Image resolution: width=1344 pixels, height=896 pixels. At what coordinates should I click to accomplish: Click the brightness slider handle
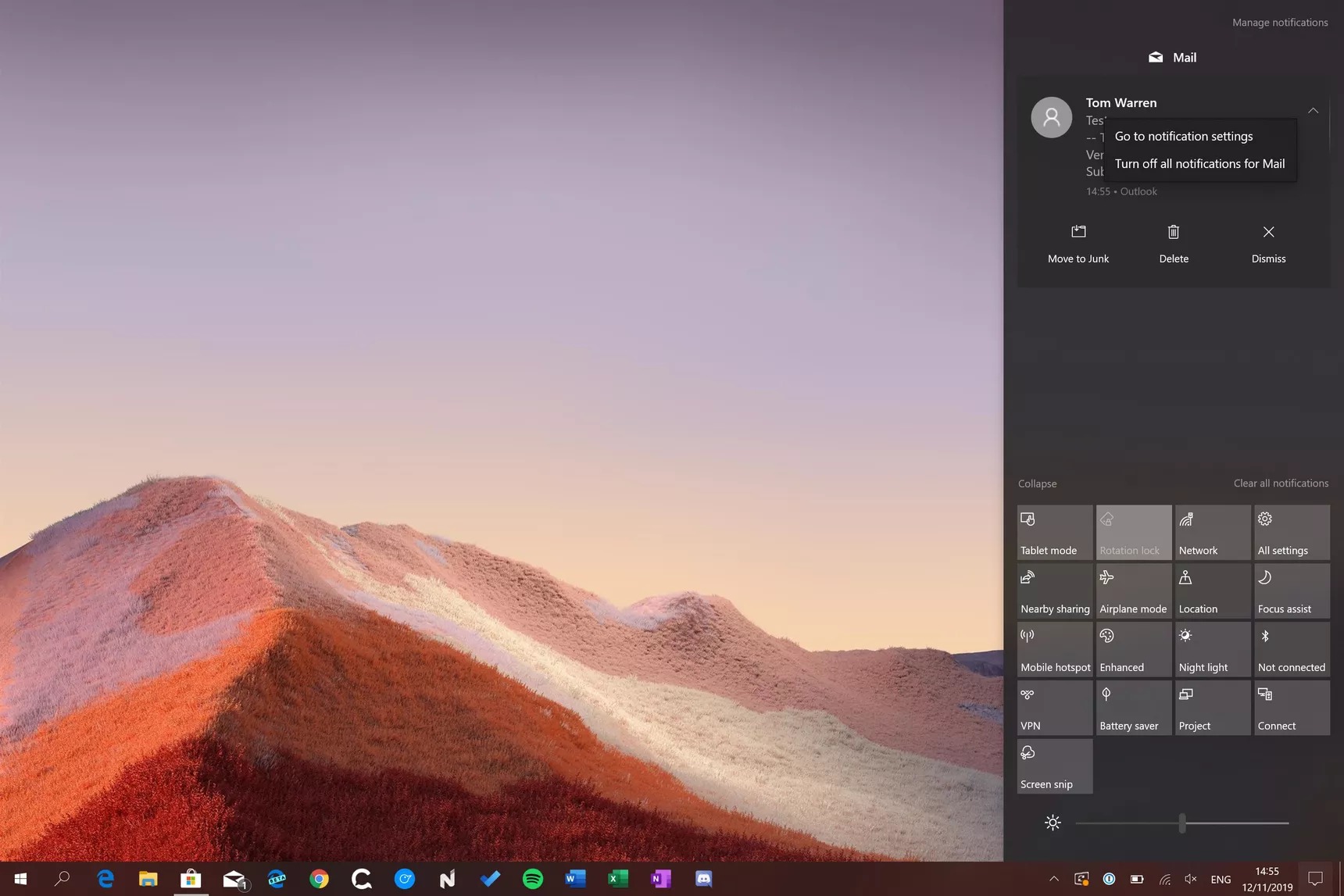[1181, 823]
